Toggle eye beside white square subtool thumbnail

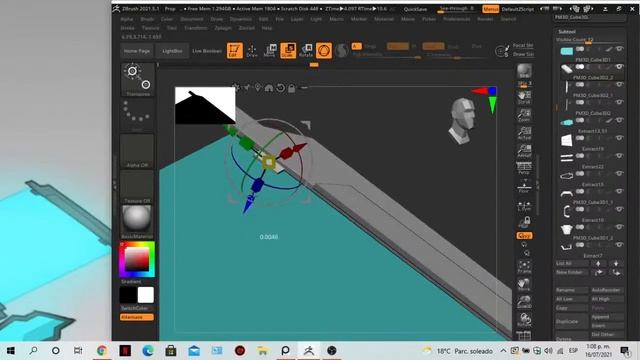tap(619, 138)
